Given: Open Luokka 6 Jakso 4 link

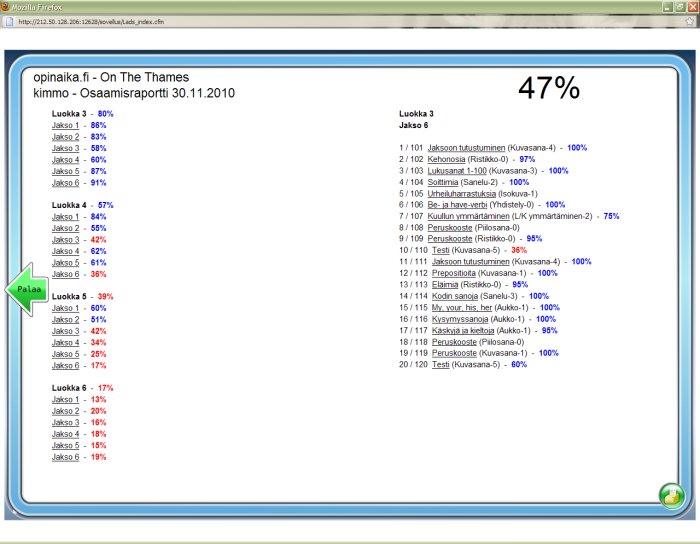Looking at the screenshot, I should click(65, 435).
